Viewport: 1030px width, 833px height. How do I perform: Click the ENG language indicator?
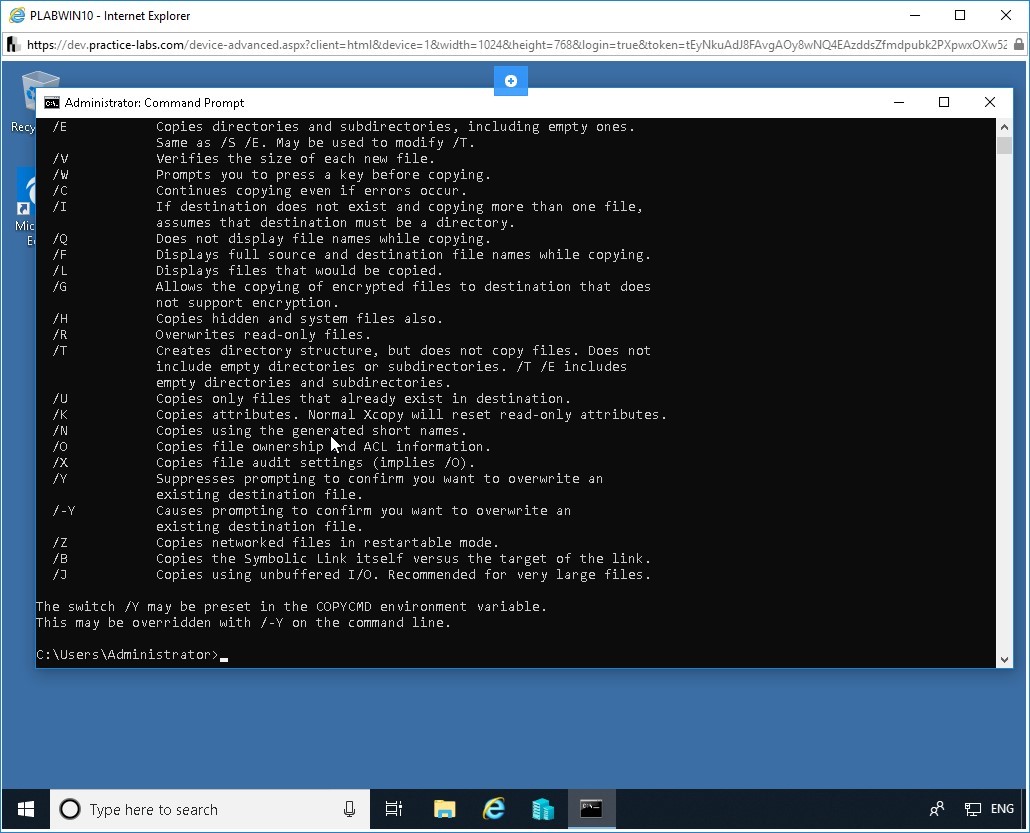point(1002,809)
